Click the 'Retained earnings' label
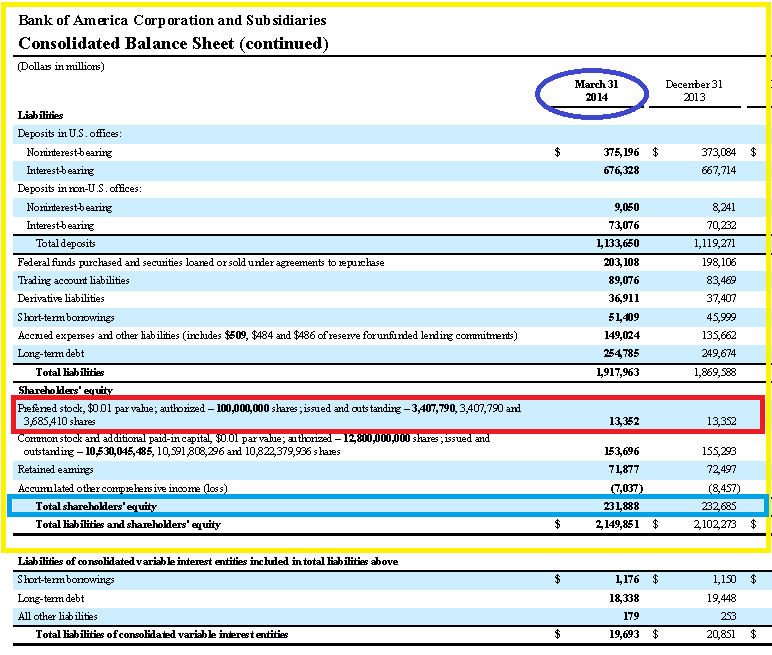772x655 pixels. [55, 470]
